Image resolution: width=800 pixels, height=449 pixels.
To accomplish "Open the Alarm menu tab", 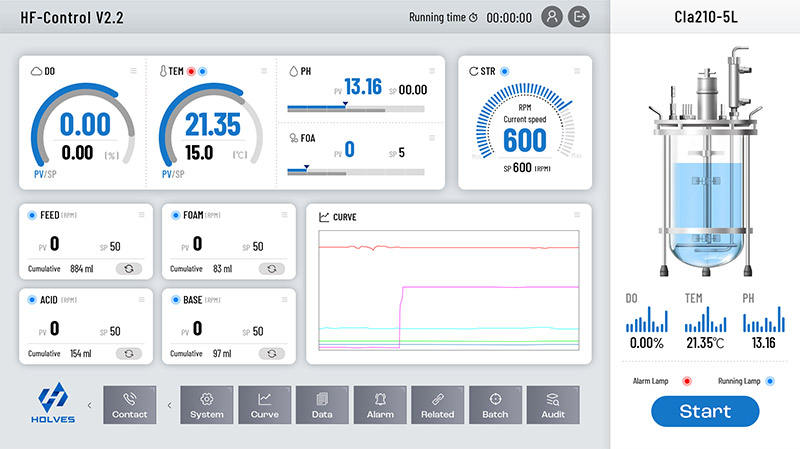I will click(x=380, y=404).
